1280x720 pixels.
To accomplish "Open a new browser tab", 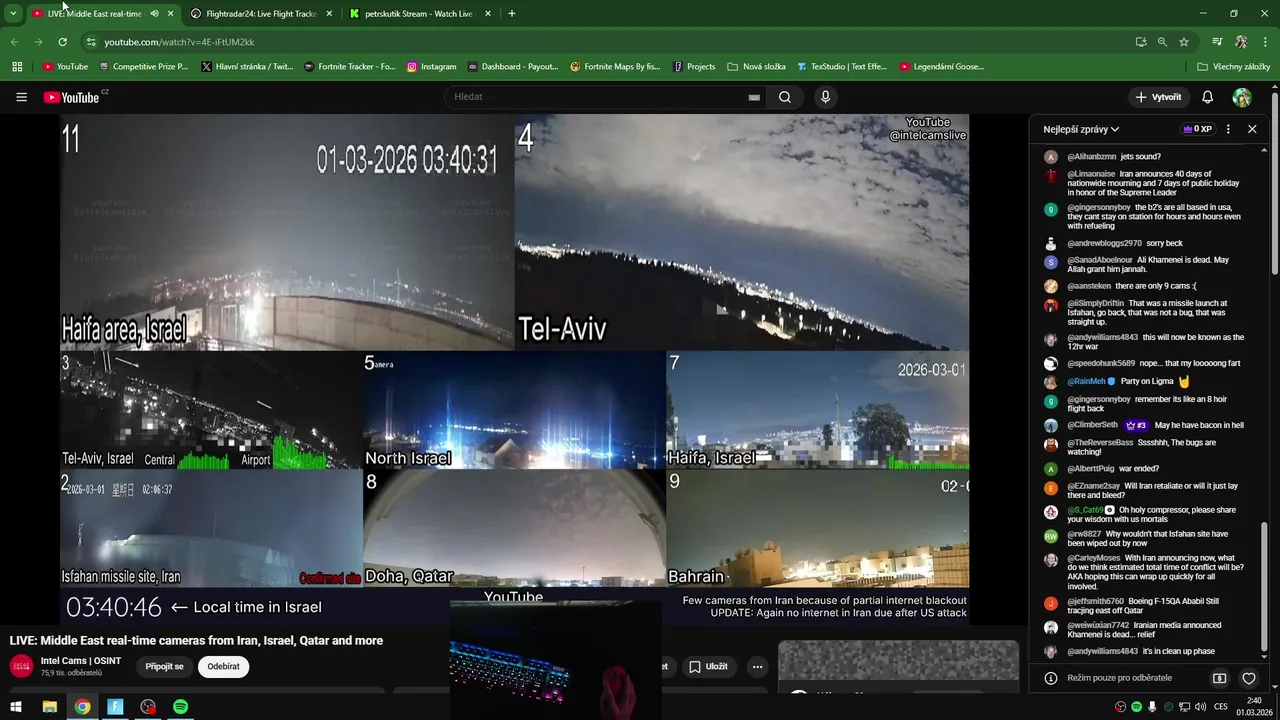I will coord(512,14).
